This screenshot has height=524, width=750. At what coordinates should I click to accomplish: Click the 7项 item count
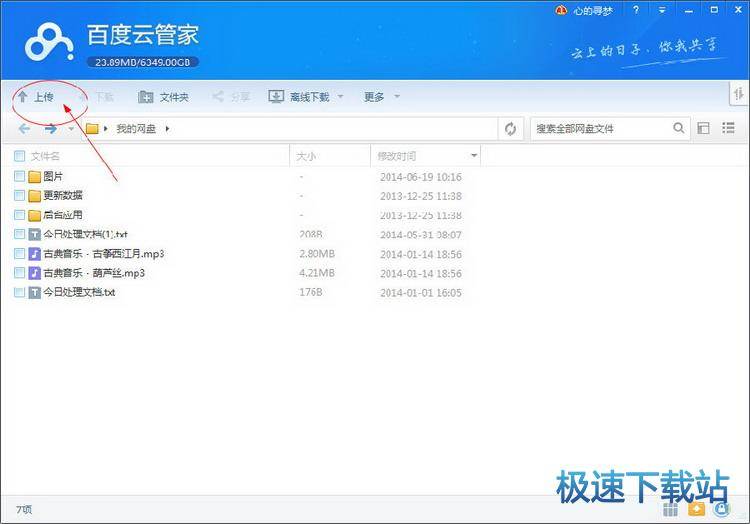point(24,510)
